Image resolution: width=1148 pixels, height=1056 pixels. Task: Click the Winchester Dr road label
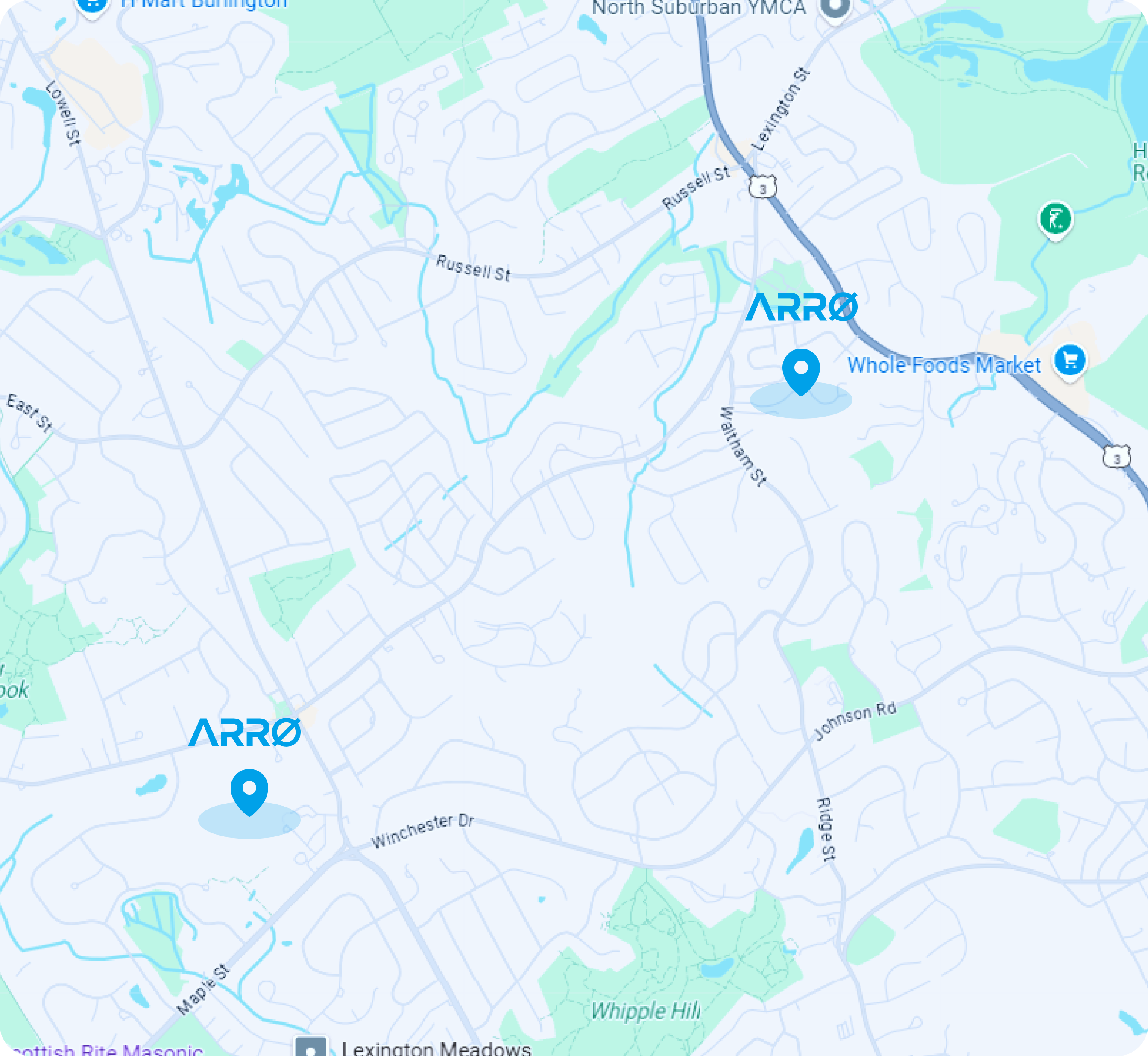(x=423, y=831)
